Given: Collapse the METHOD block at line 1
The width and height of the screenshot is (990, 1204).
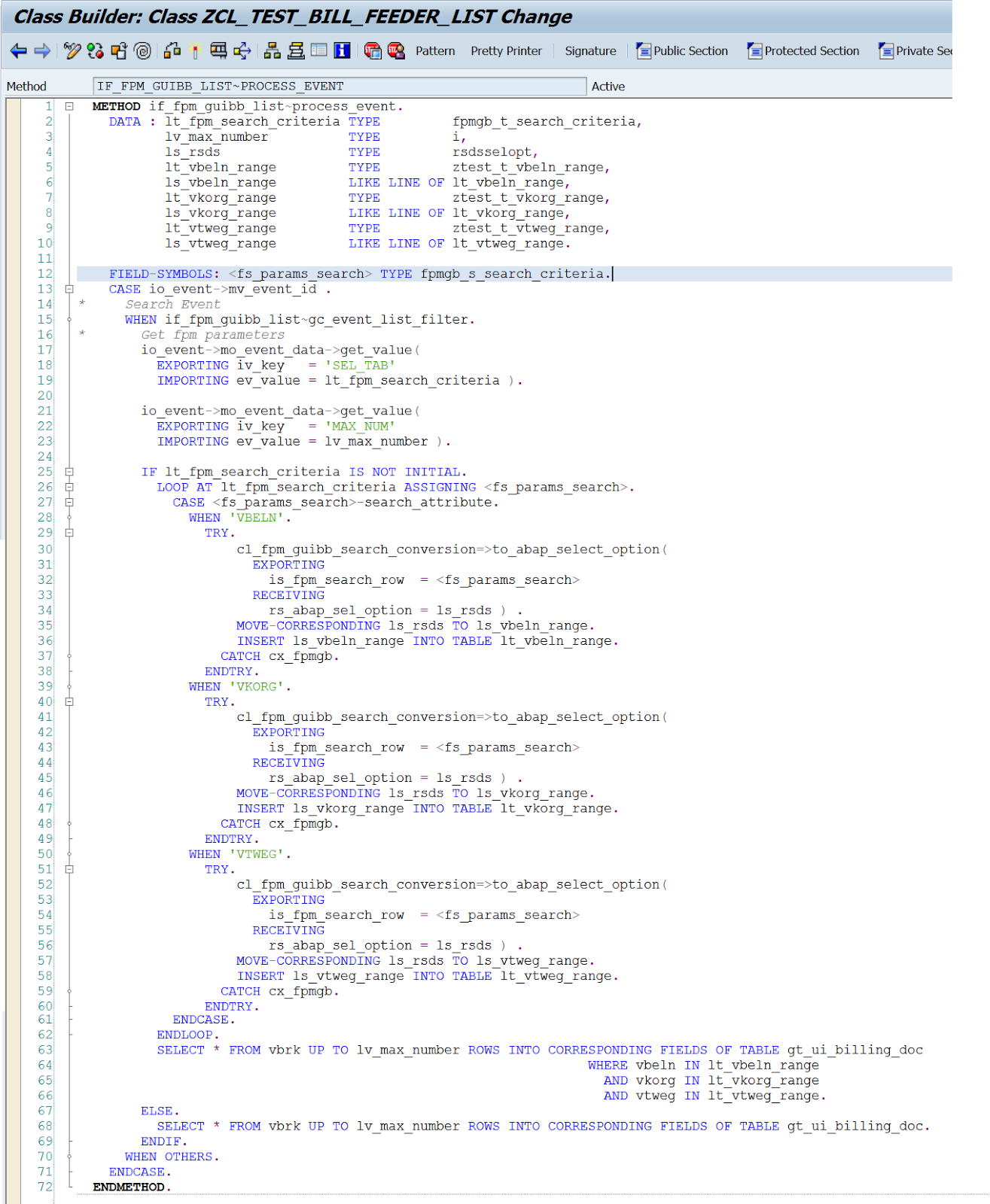Looking at the screenshot, I should (69, 107).
